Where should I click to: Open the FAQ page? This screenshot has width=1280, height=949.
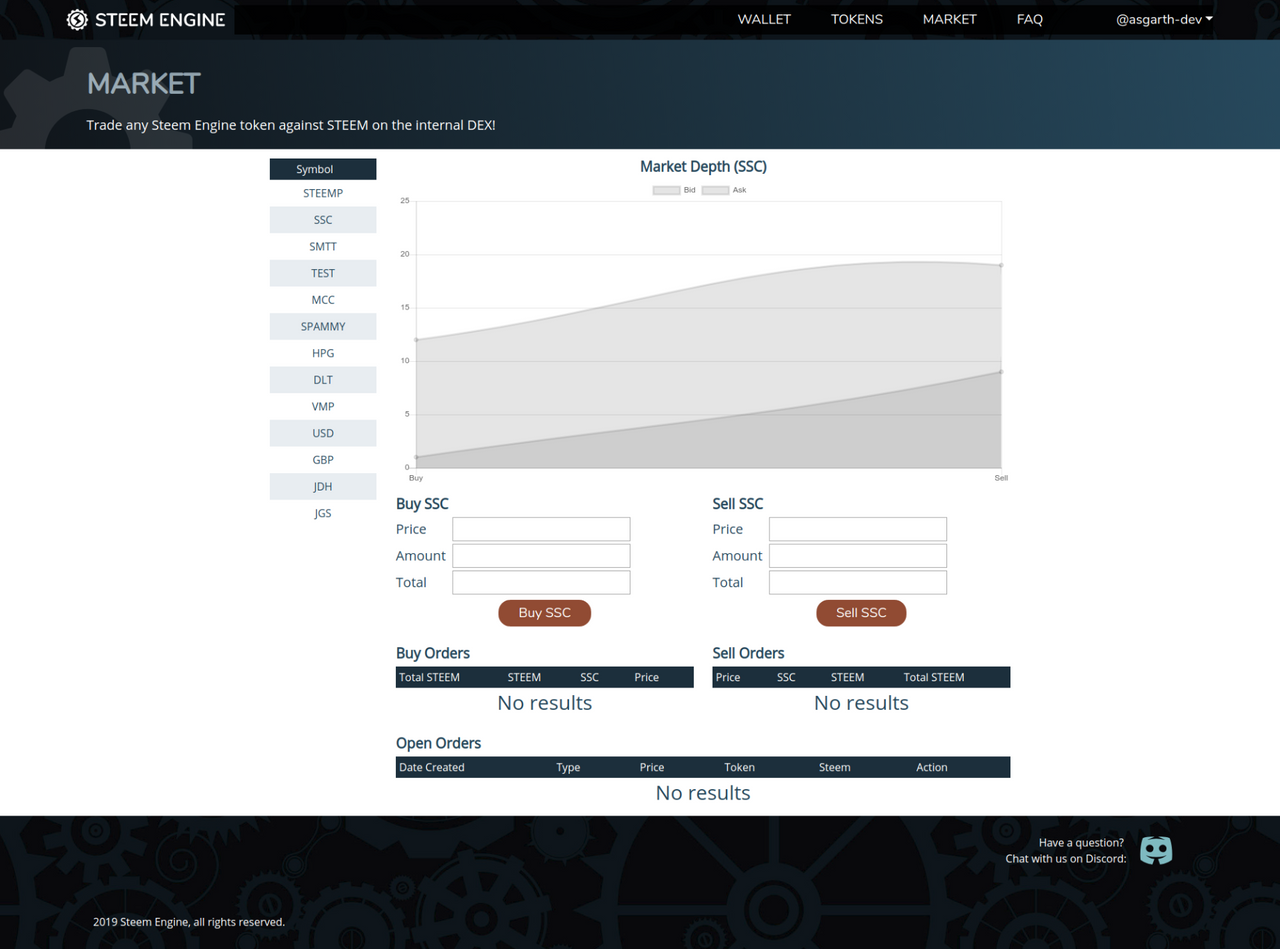[1030, 20]
